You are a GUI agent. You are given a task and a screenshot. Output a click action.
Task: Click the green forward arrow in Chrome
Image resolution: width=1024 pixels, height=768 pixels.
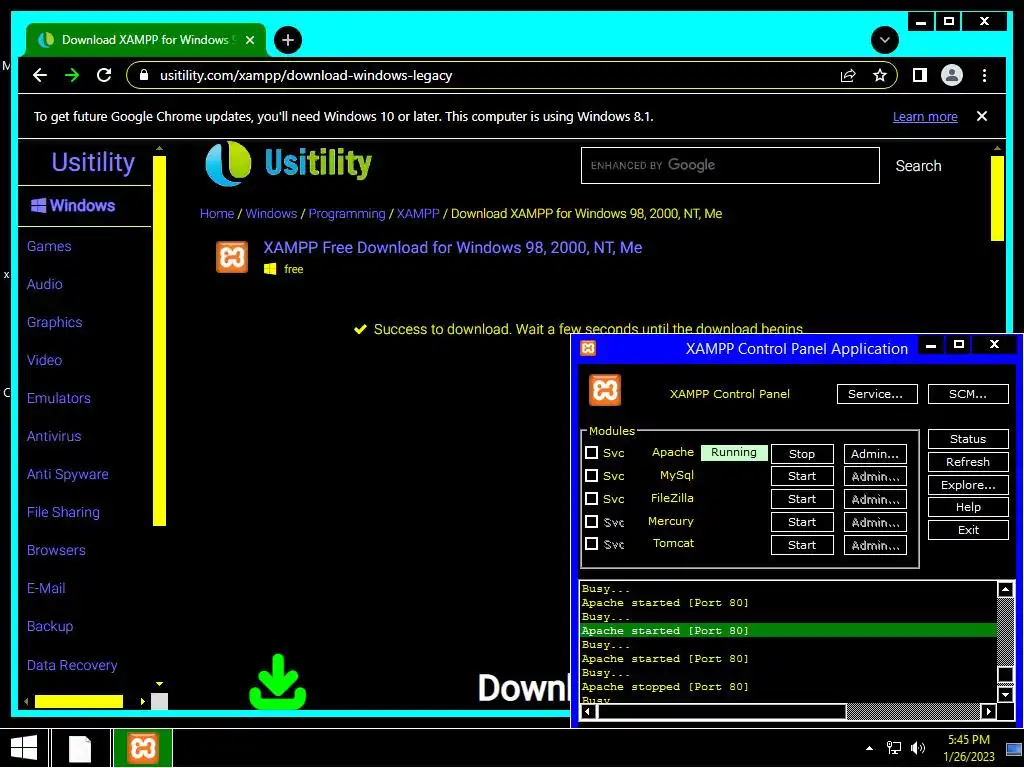pyautogui.click(x=72, y=75)
